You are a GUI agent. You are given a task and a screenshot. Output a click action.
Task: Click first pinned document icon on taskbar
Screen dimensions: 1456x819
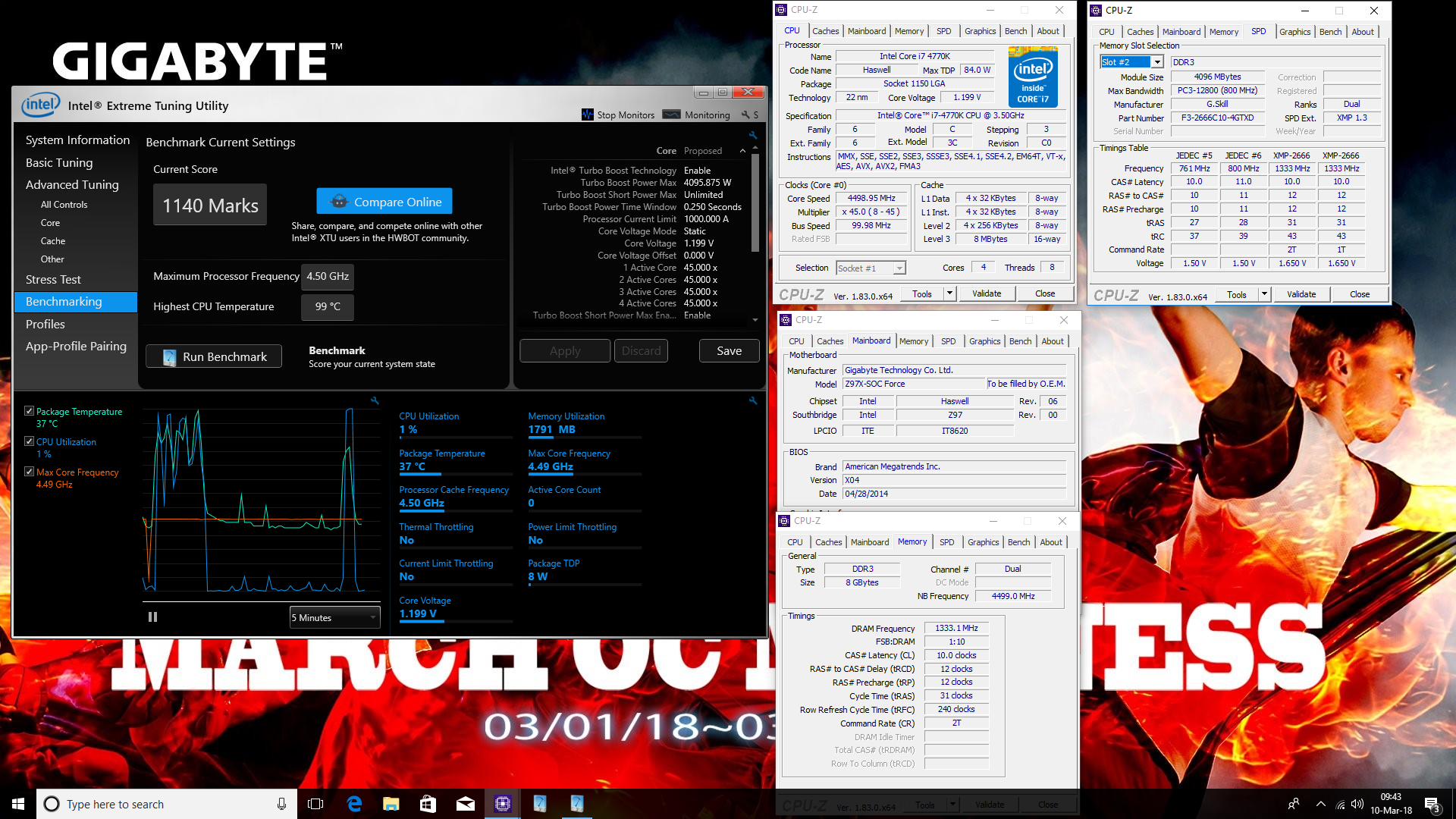pyautogui.click(x=540, y=804)
